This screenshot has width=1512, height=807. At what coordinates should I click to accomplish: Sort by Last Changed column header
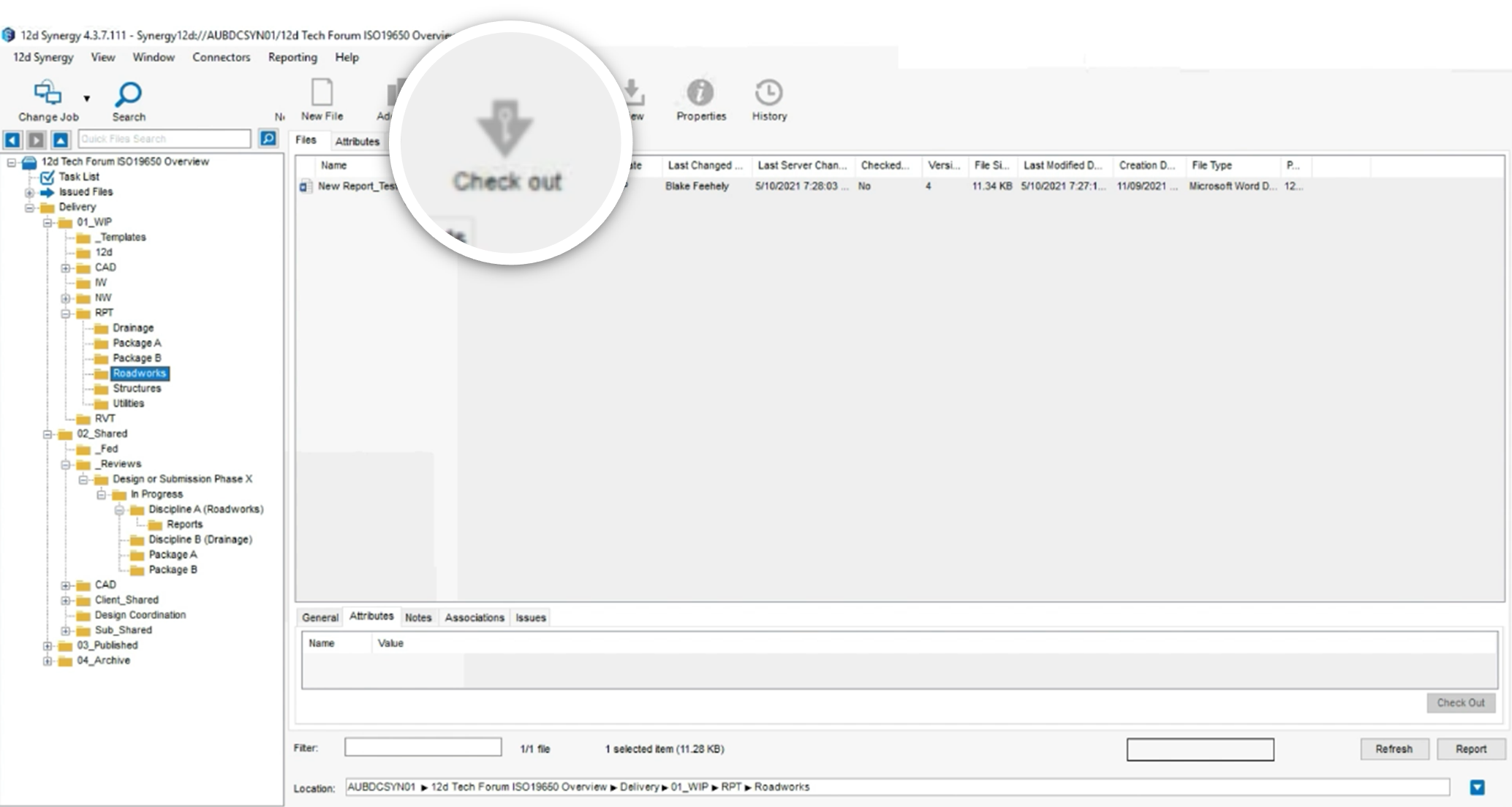click(705, 165)
